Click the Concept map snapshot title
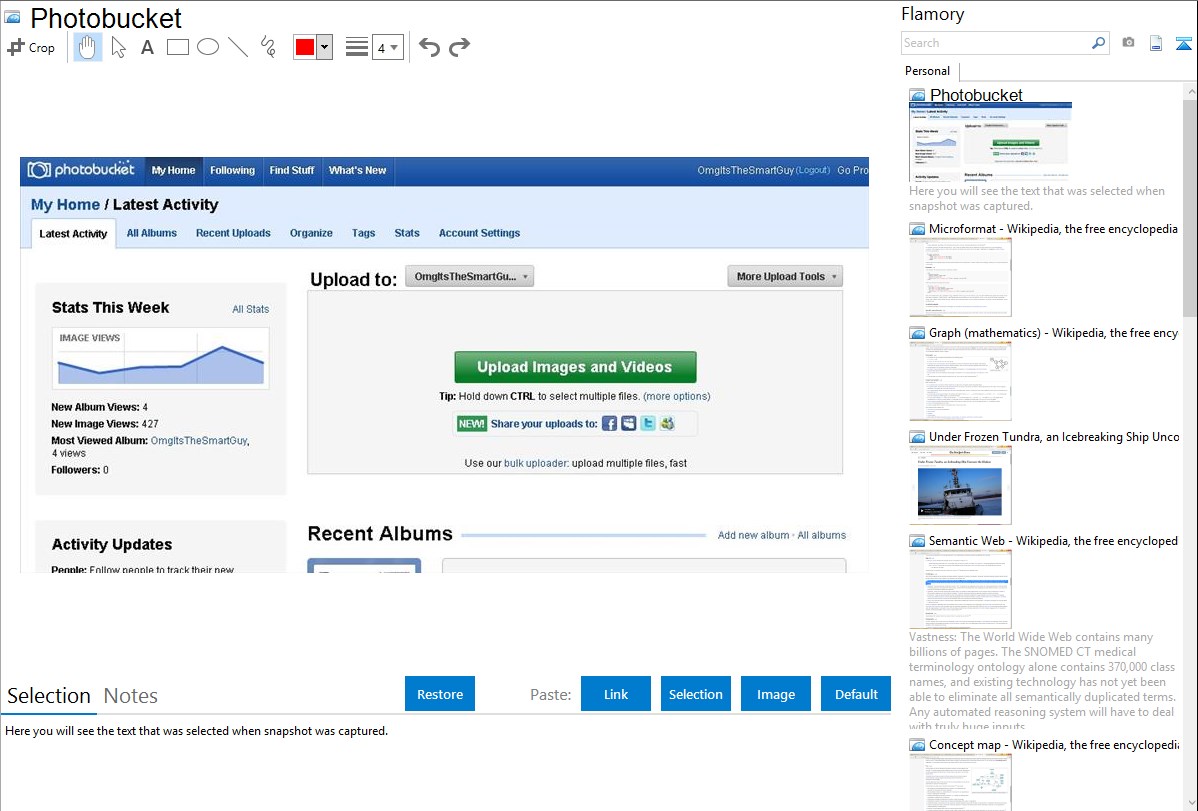 click(x=1054, y=744)
